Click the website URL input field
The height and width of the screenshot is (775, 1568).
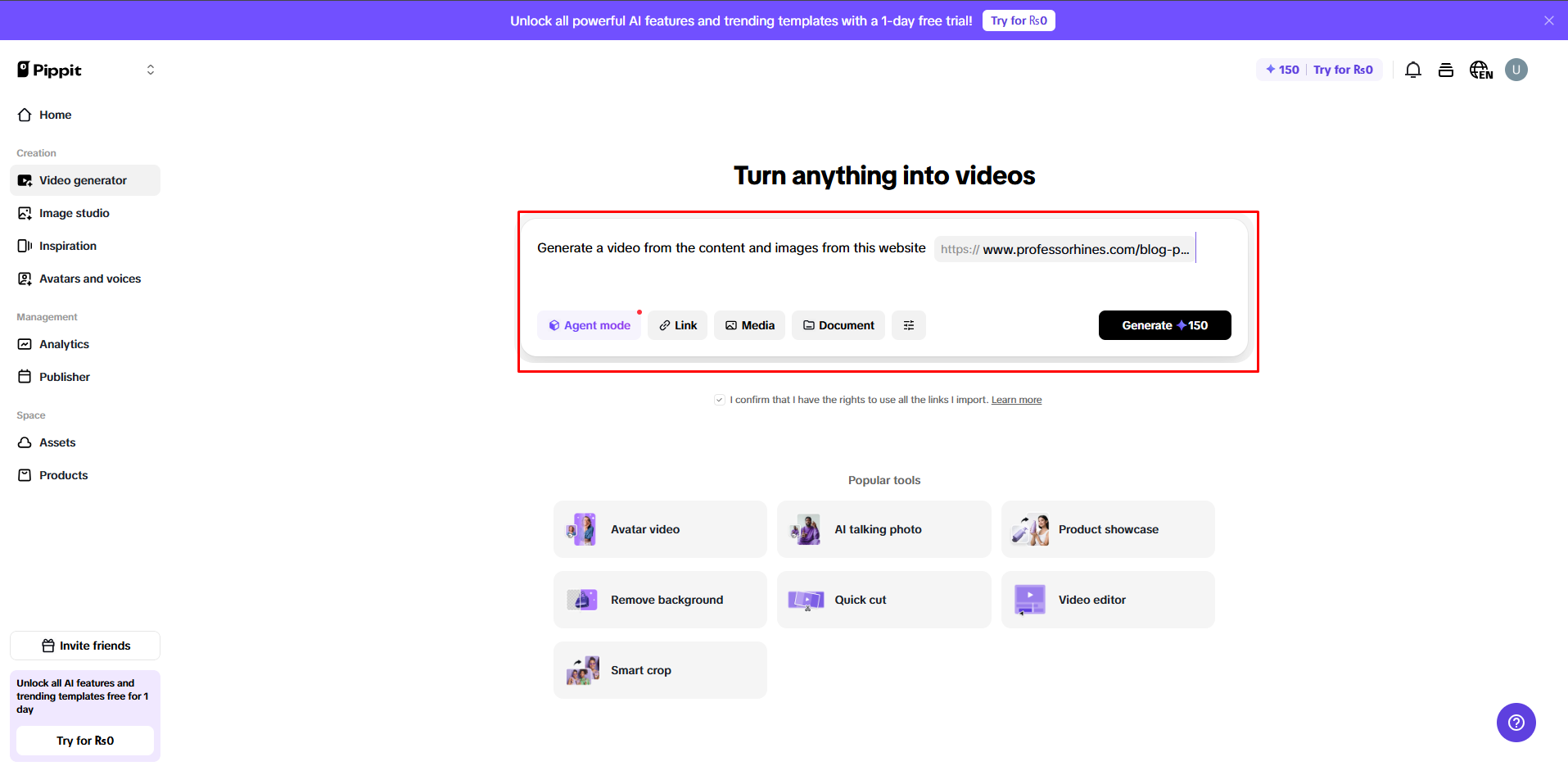[1065, 249]
